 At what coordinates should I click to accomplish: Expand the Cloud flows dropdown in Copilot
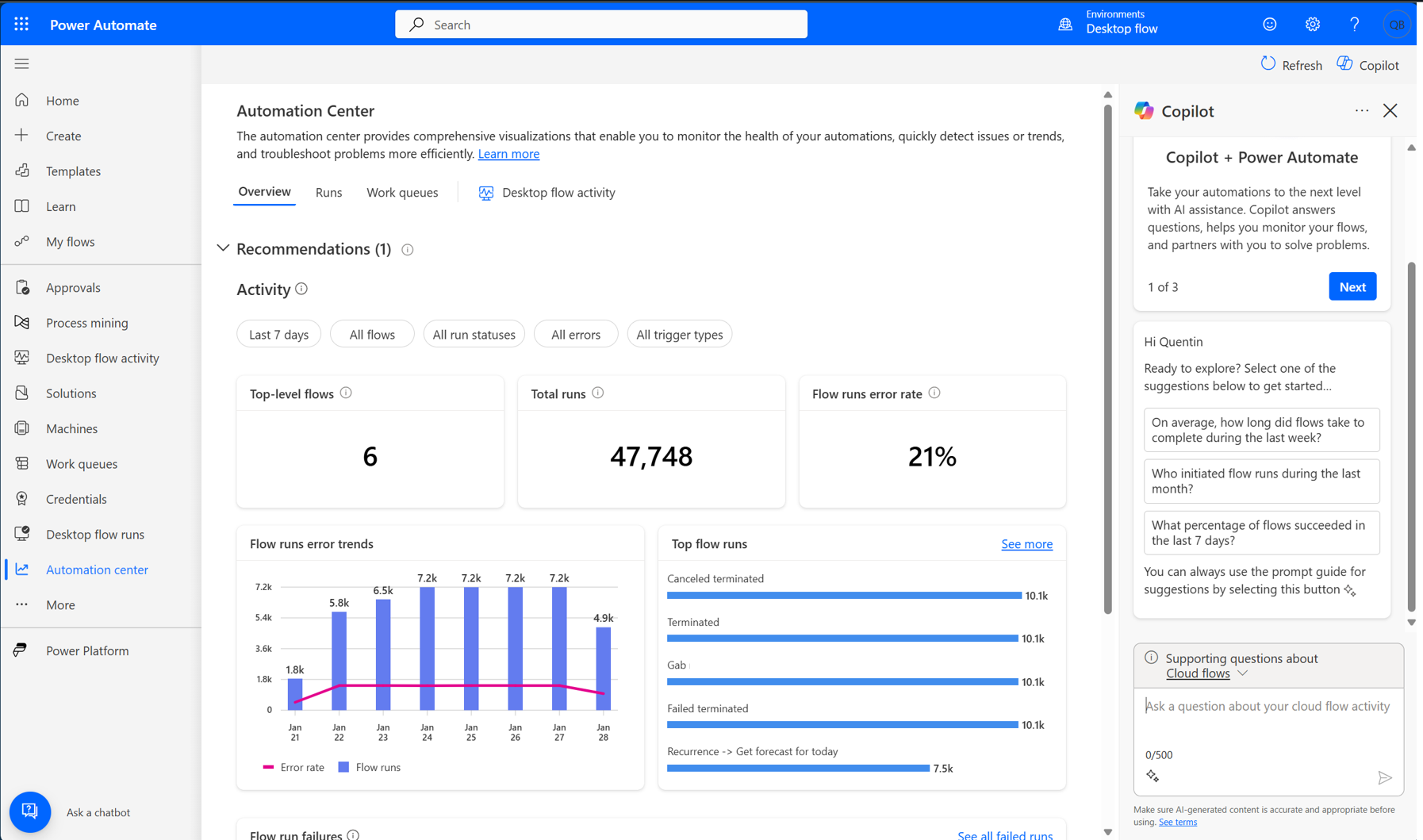point(1206,673)
